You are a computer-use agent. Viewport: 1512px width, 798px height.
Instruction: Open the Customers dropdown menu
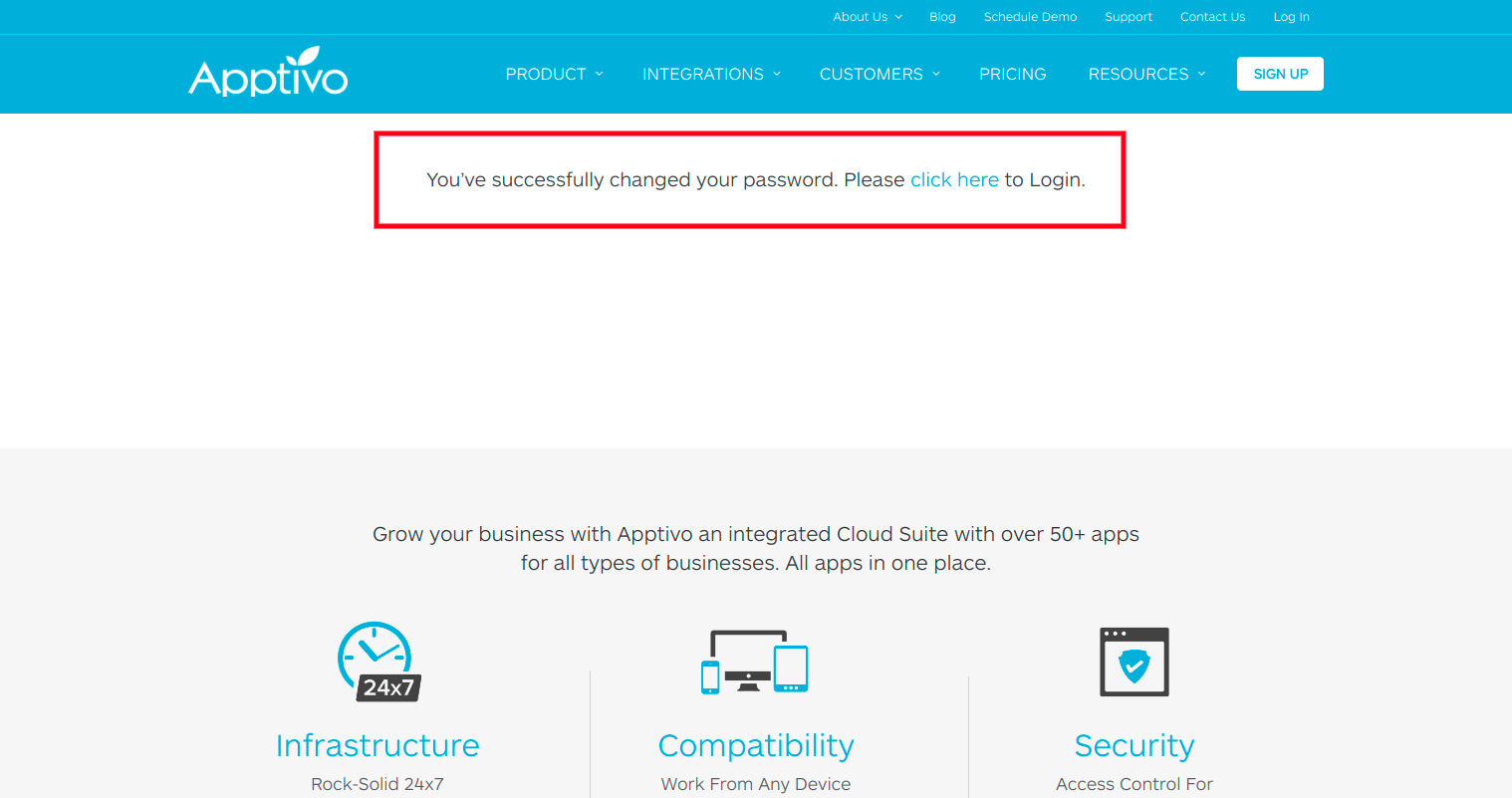(880, 74)
